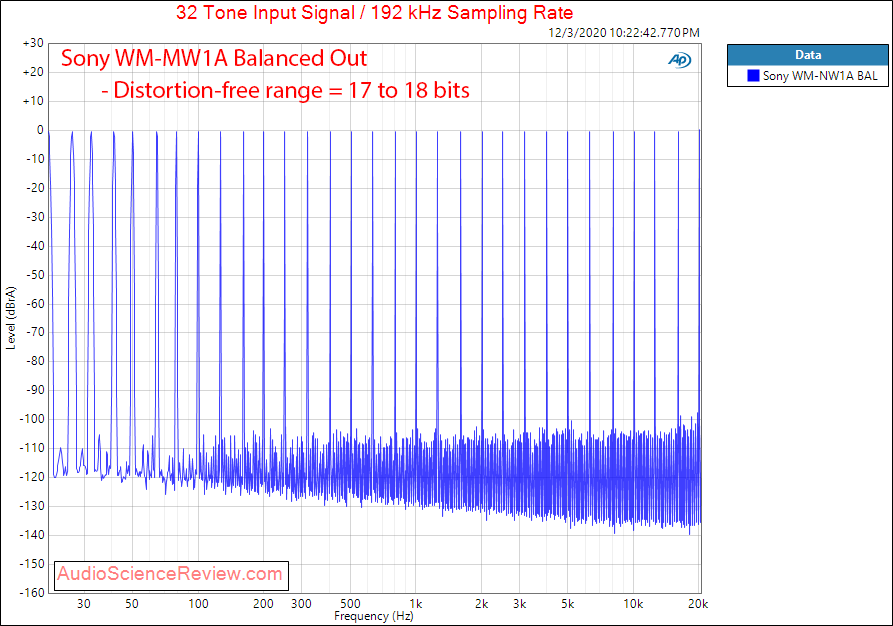Click the 'Level (dBrA)' axis label
The width and height of the screenshot is (893, 626).
[11, 318]
